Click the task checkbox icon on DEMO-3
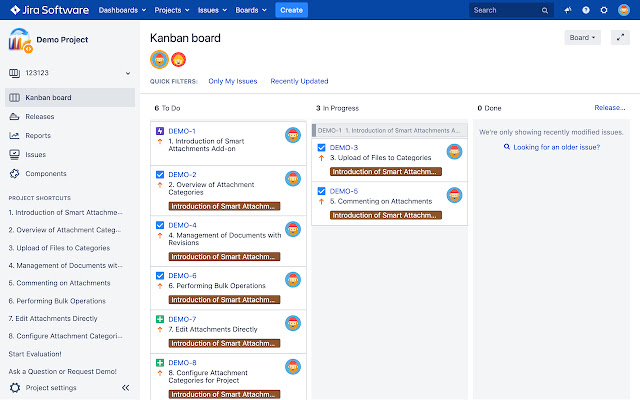The width and height of the screenshot is (640, 400). click(x=321, y=147)
